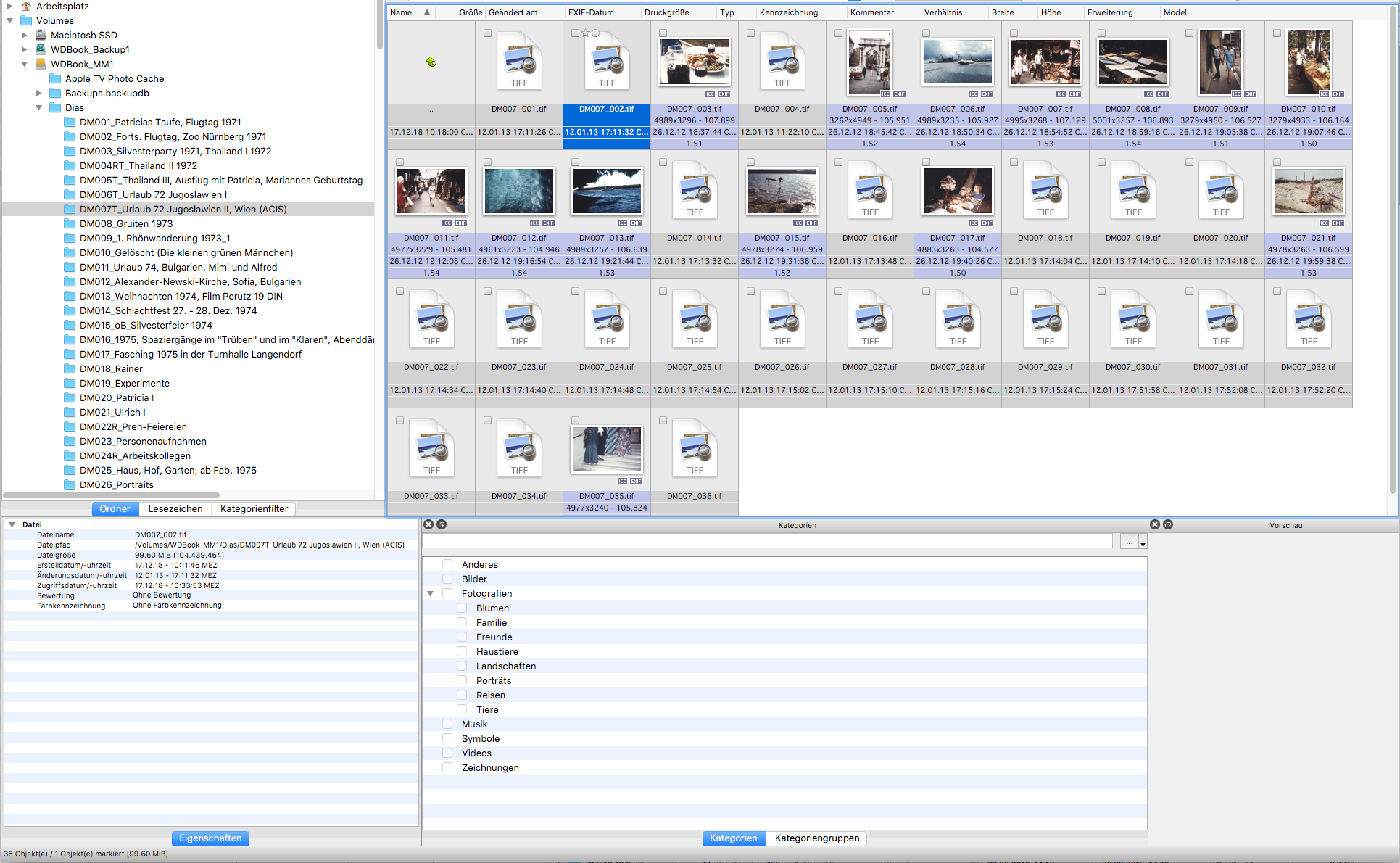Enable the Landschaften category checkbox

click(x=462, y=666)
